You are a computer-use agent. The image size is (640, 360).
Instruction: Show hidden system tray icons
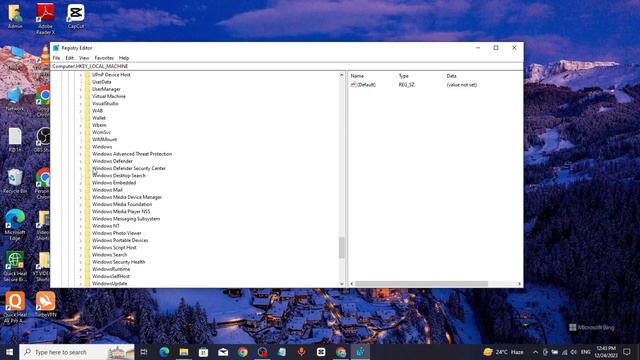(x=535, y=352)
